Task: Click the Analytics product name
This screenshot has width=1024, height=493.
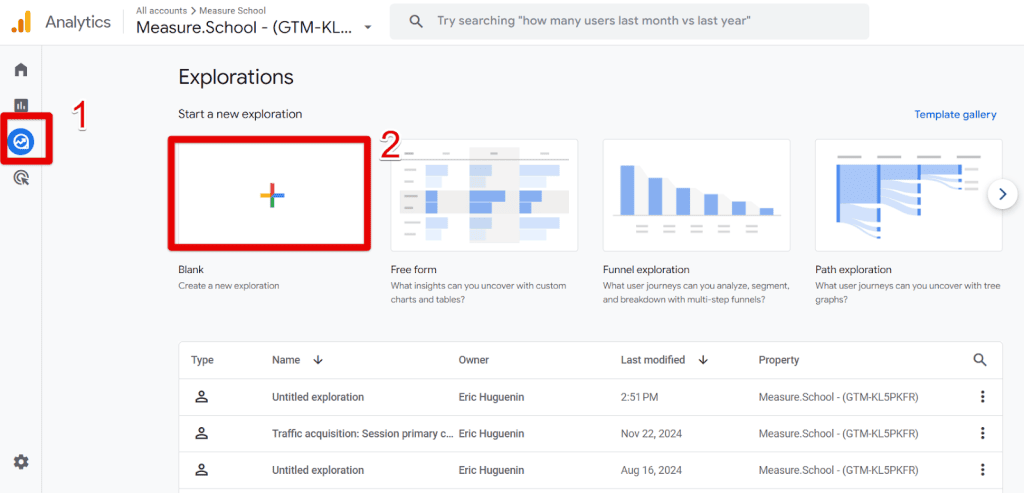Action: pos(78,22)
